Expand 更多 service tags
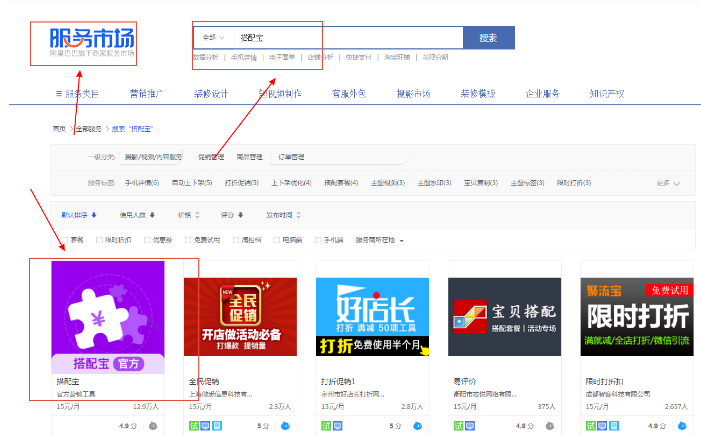 [x=668, y=183]
